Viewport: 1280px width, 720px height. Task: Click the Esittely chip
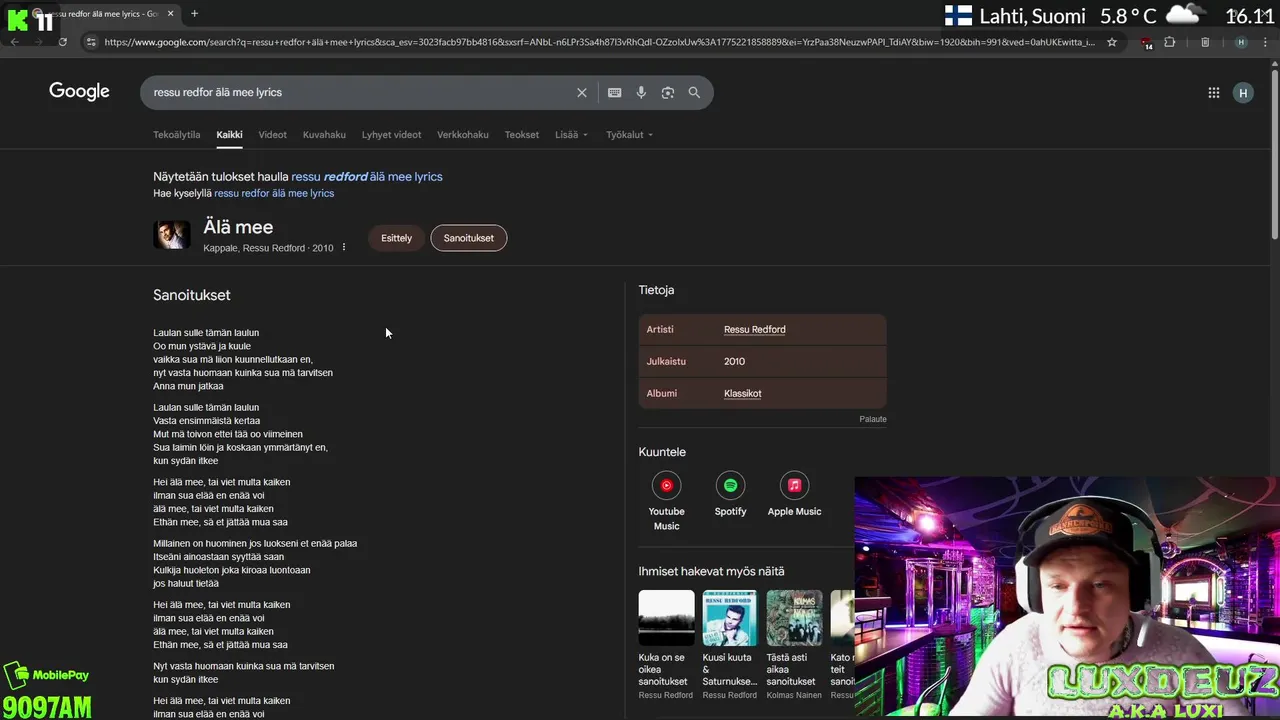396,238
